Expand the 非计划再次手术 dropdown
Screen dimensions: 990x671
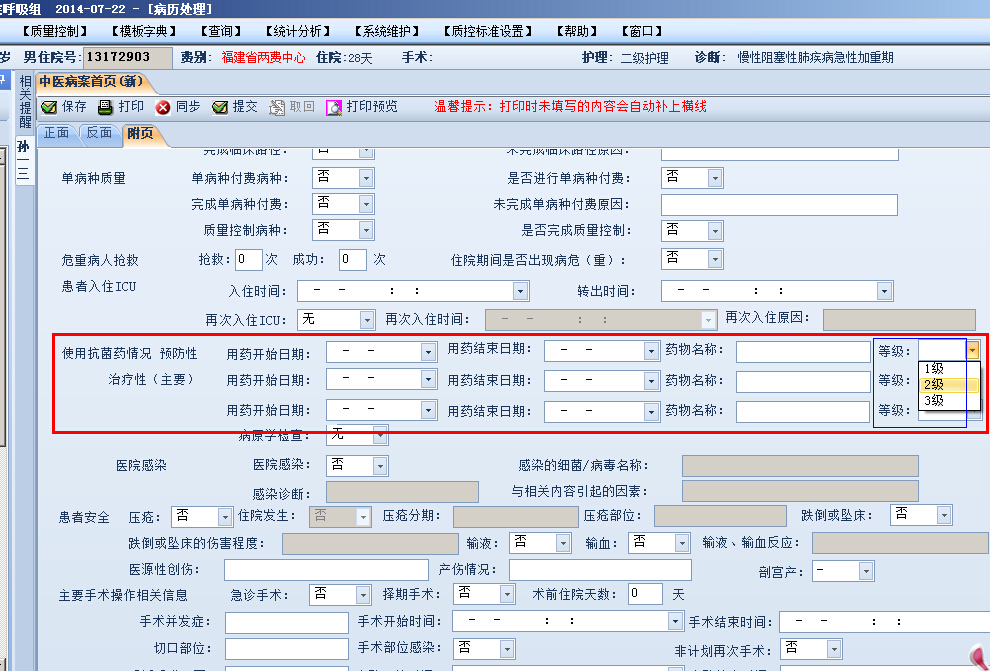834,649
